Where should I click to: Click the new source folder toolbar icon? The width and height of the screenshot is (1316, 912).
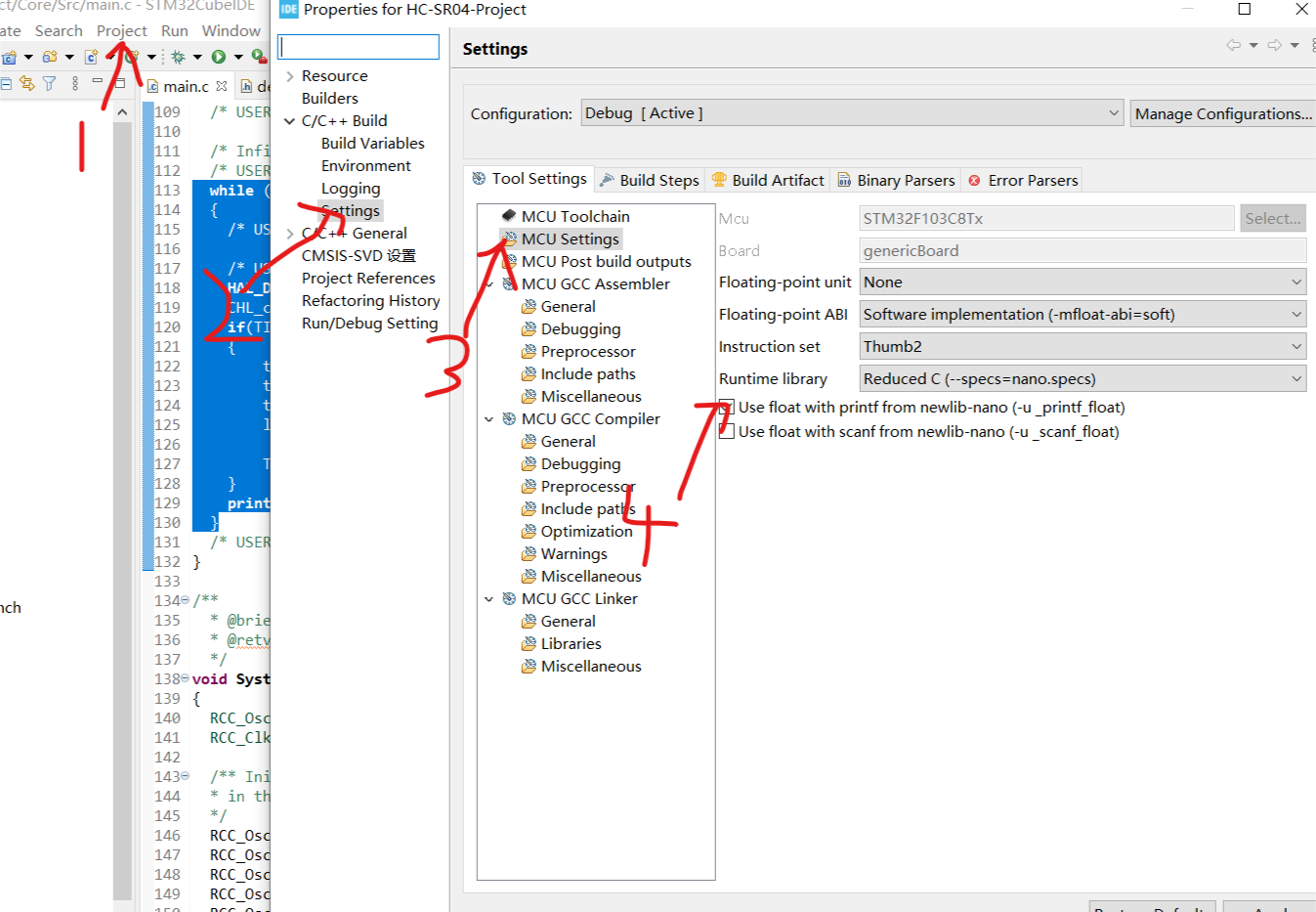coord(50,57)
